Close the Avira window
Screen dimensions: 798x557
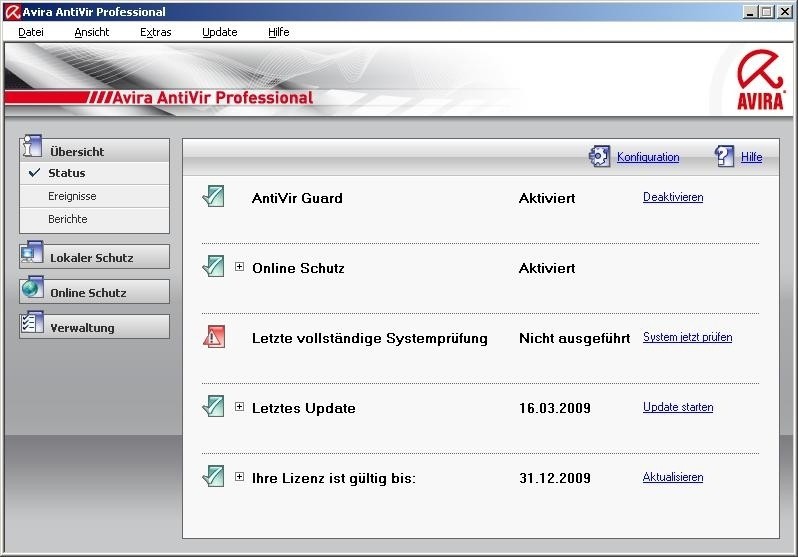785,12
